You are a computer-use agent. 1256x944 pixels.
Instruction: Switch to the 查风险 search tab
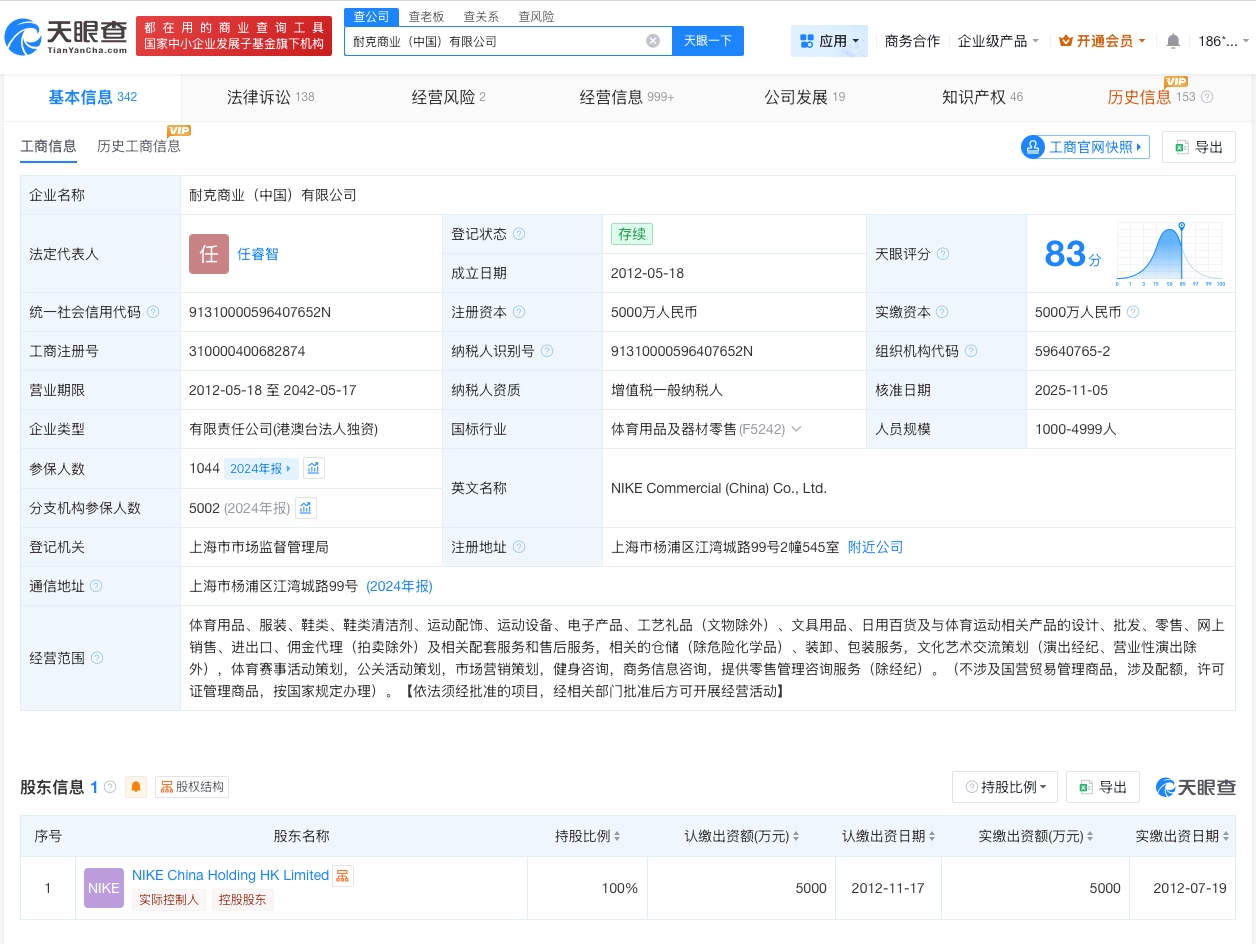[x=536, y=17]
